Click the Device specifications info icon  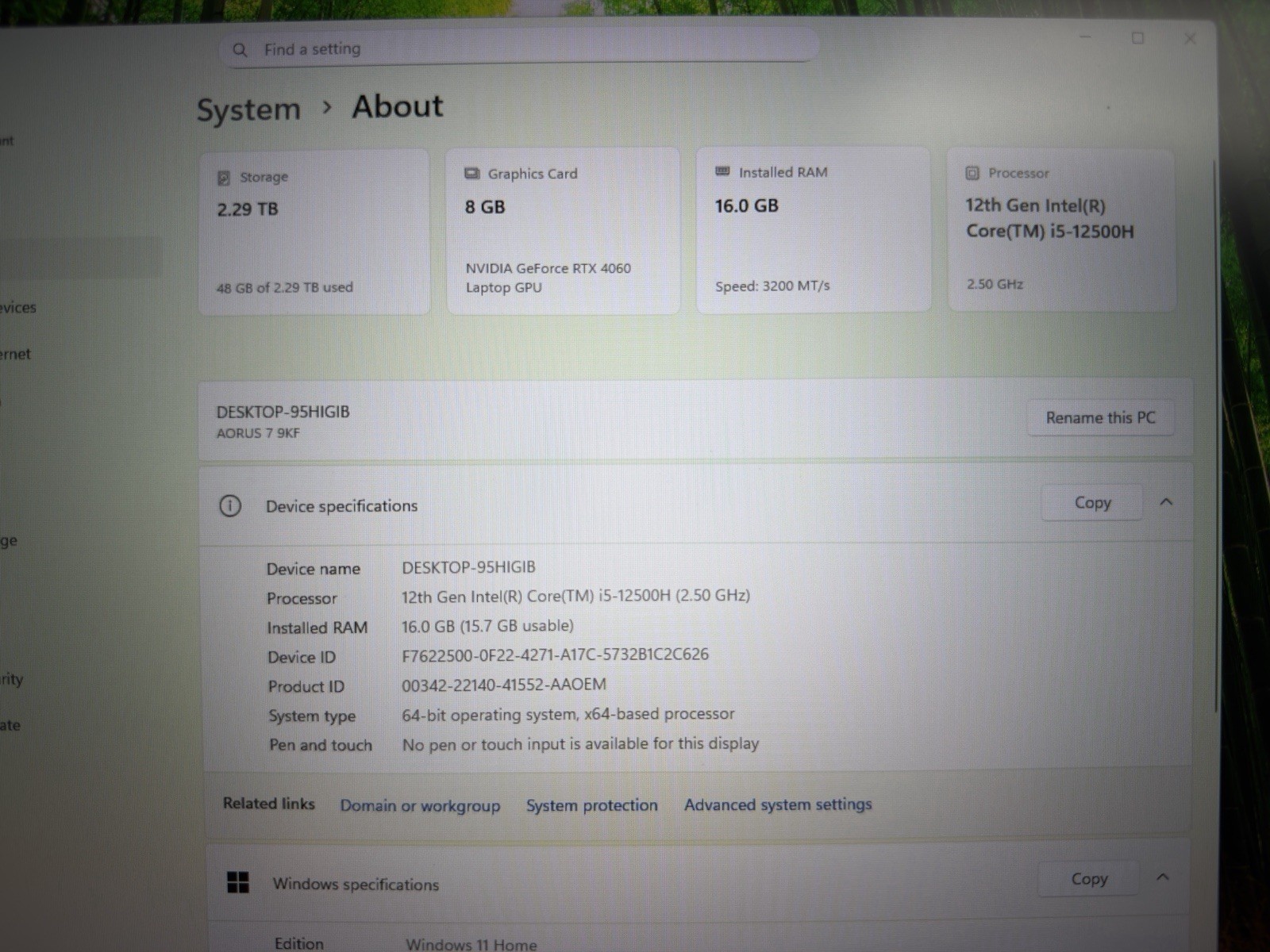(230, 505)
